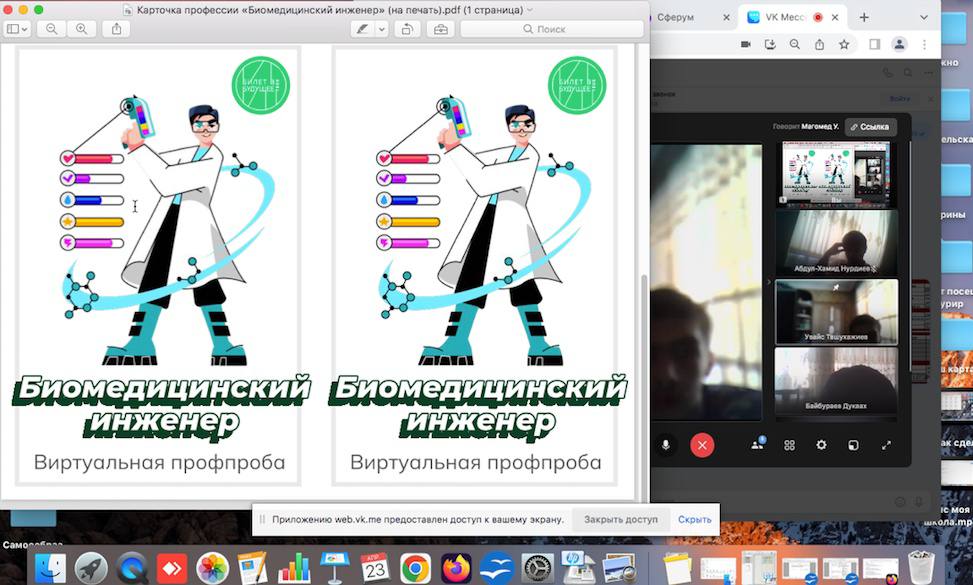Open Photos app from the Dock
This screenshot has height=585, width=973.
point(213,567)
